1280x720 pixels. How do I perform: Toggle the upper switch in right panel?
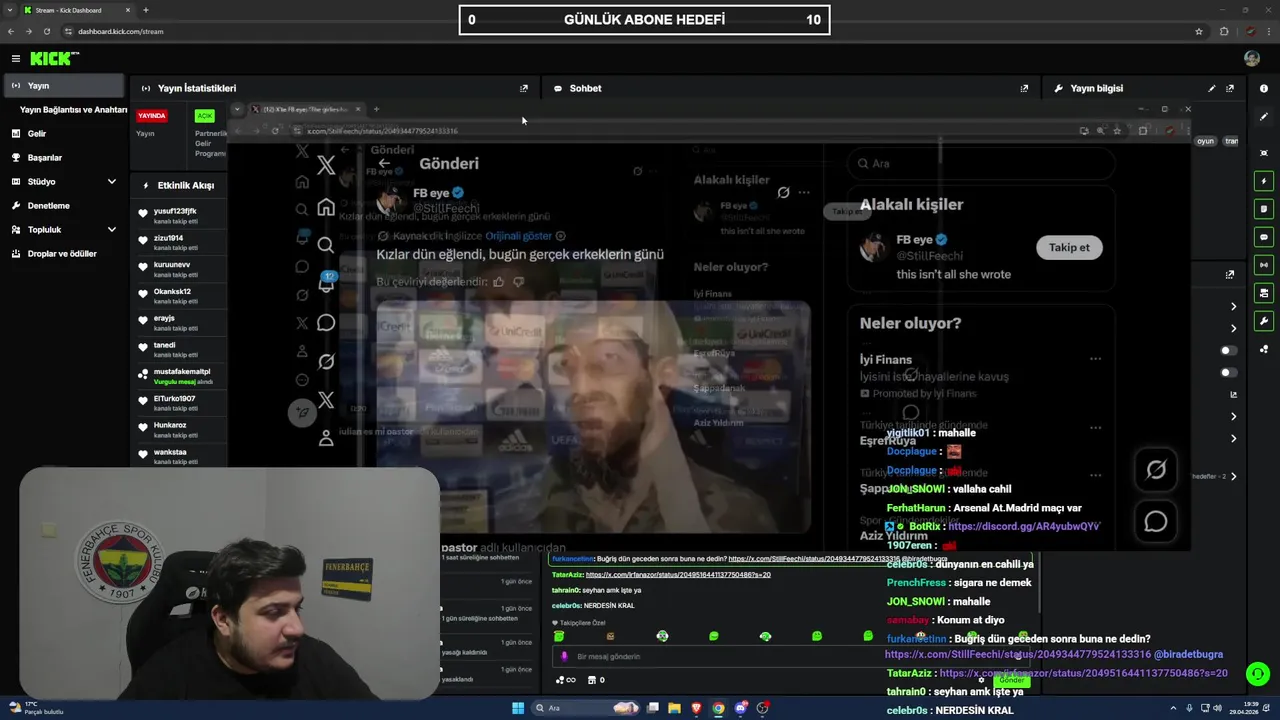(1229, 350)
